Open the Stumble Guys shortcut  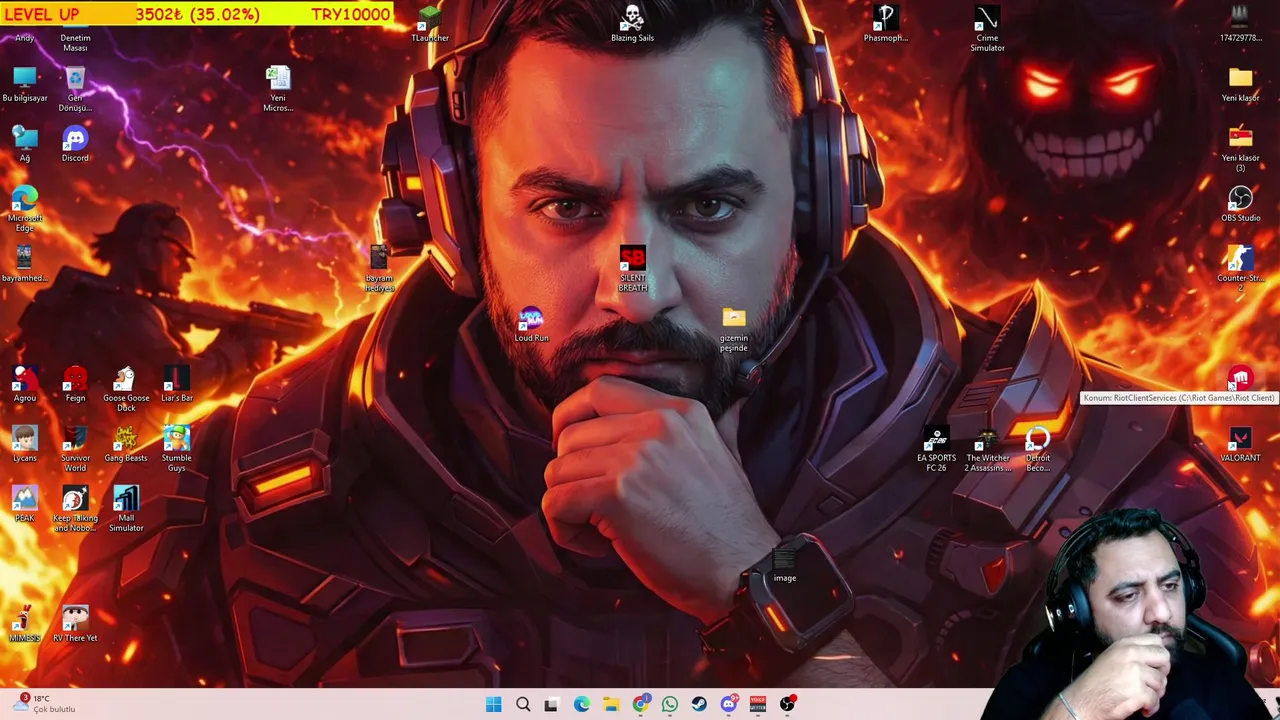point(177,450)
